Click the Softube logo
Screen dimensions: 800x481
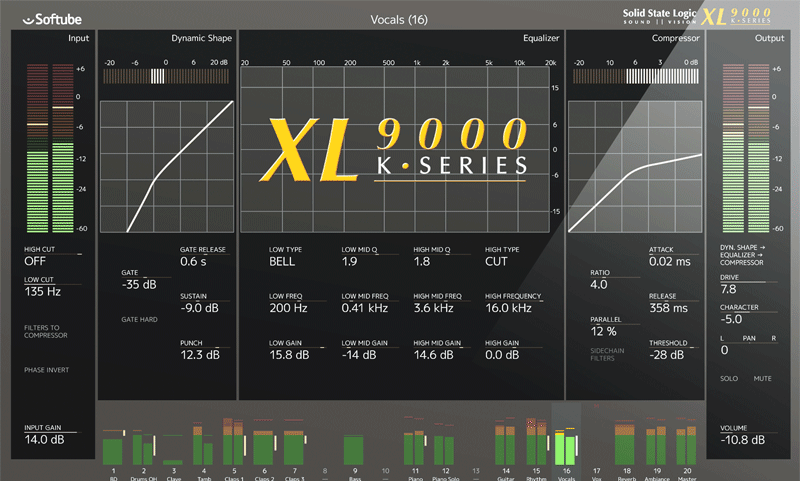(52, 19)
